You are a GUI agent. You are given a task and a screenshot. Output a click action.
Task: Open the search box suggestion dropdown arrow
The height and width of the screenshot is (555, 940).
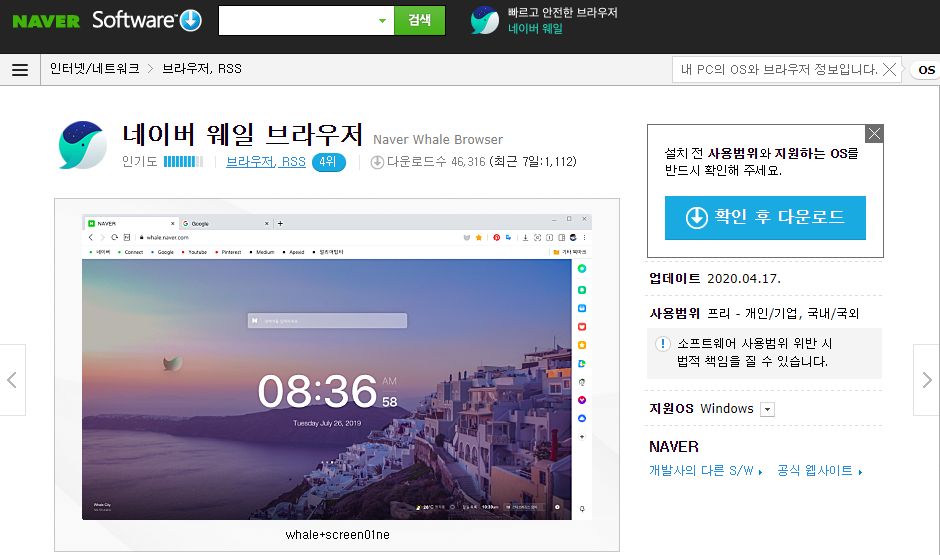382,21
